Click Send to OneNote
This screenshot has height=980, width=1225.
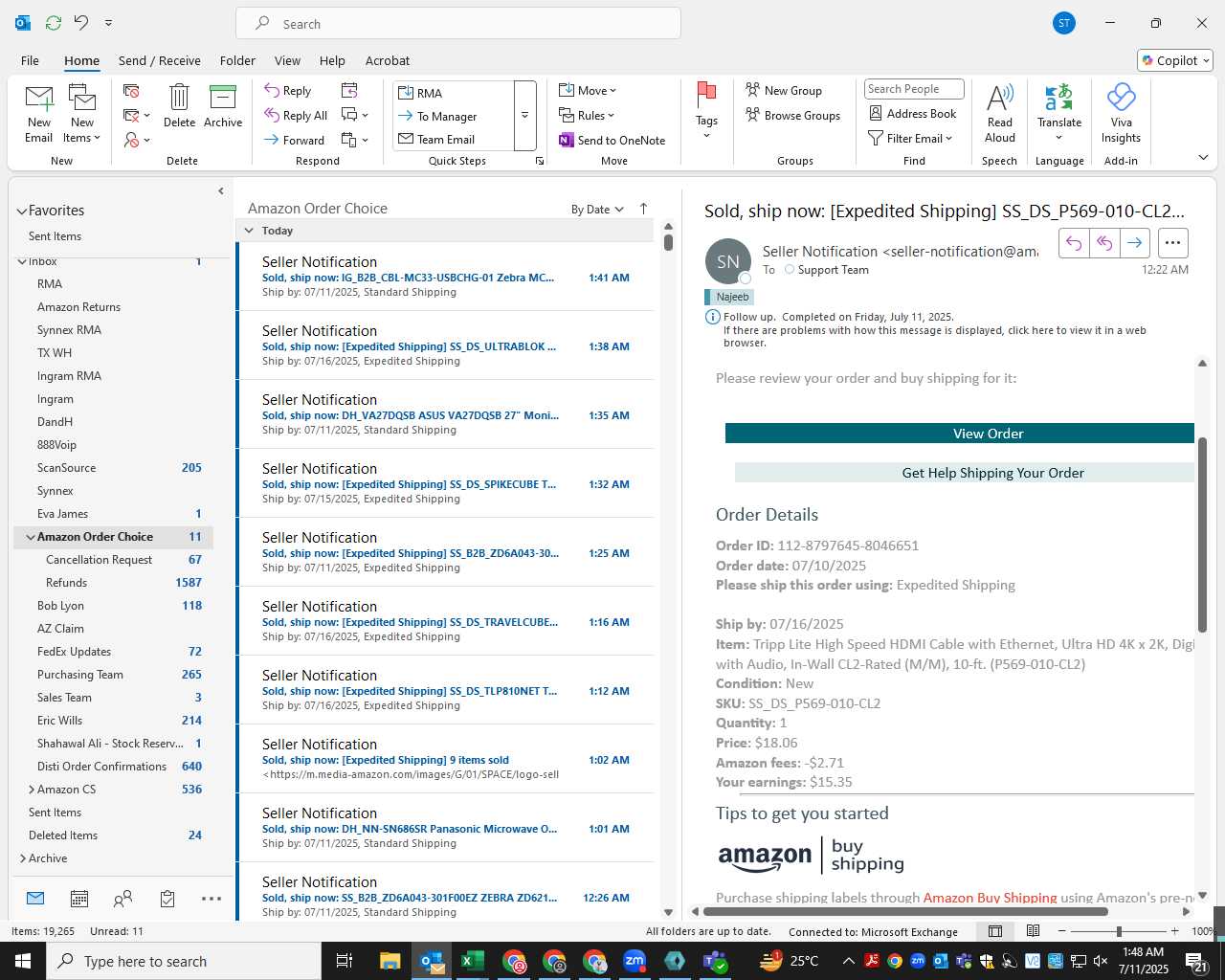[x=612, y=140]
